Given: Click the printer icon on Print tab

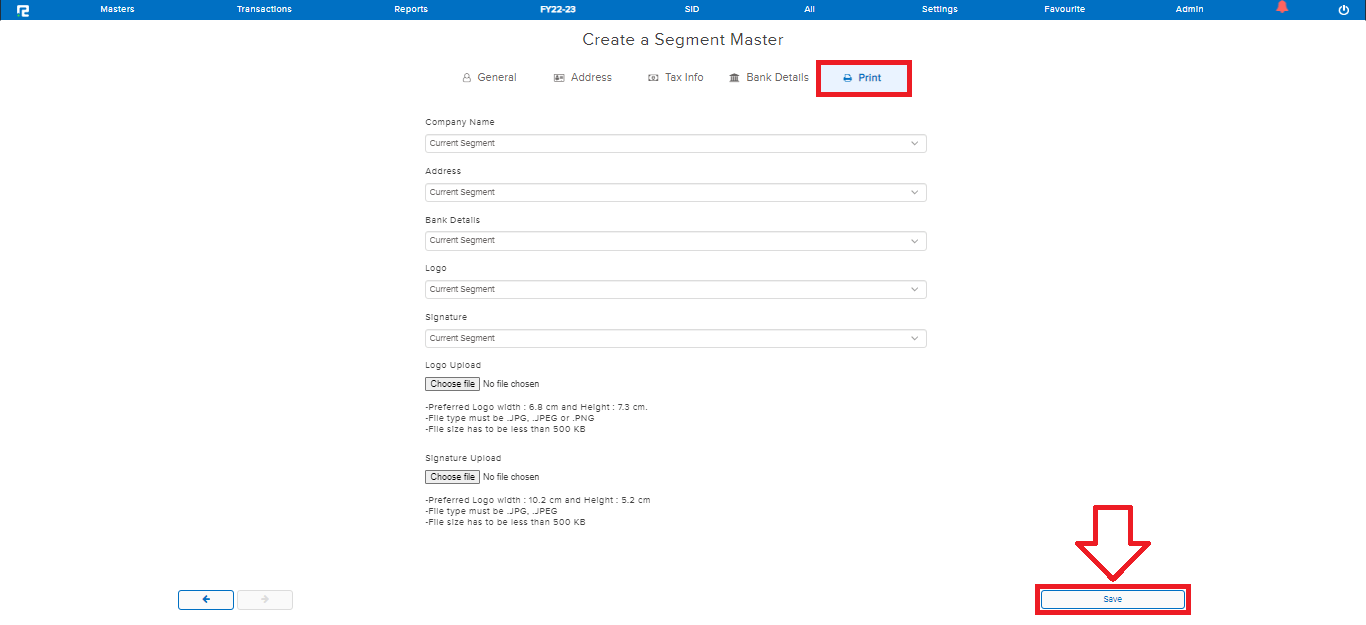Looking at the screenshot, I should 847,77.
